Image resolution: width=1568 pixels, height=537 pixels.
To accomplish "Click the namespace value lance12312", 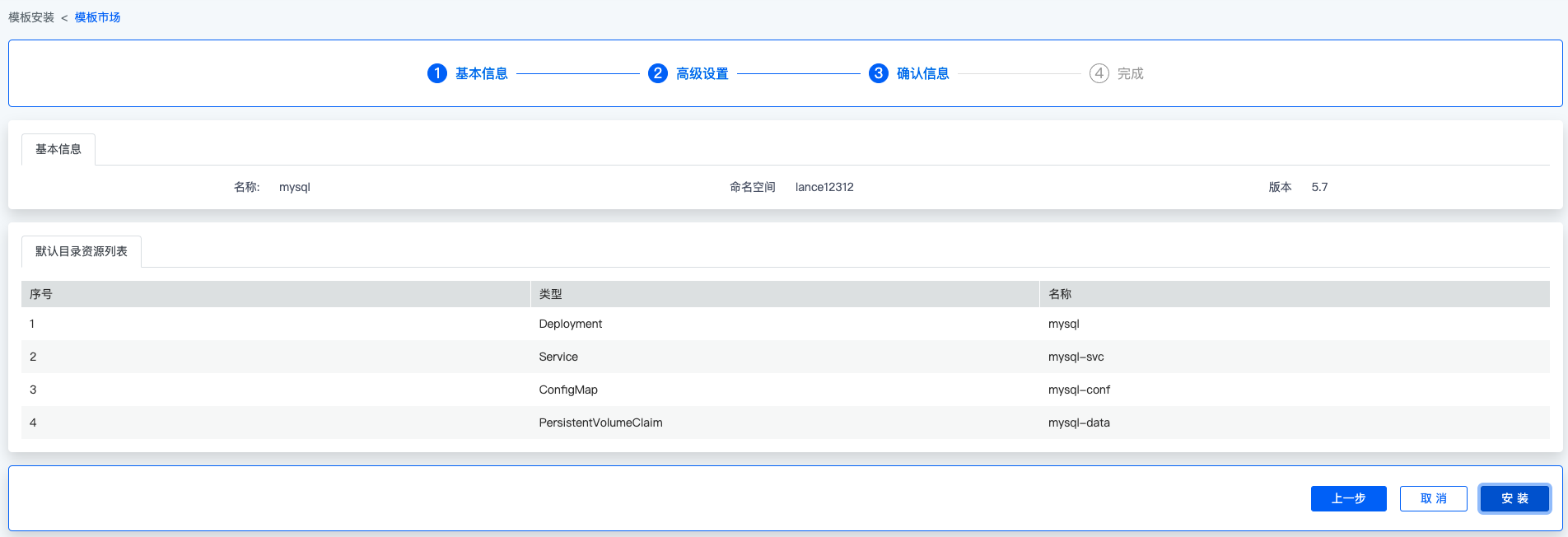I will 824,187.
